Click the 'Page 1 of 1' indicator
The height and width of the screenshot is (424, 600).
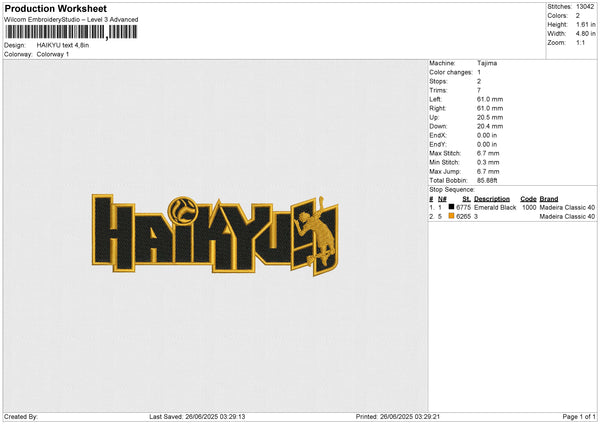pos(579,417)
